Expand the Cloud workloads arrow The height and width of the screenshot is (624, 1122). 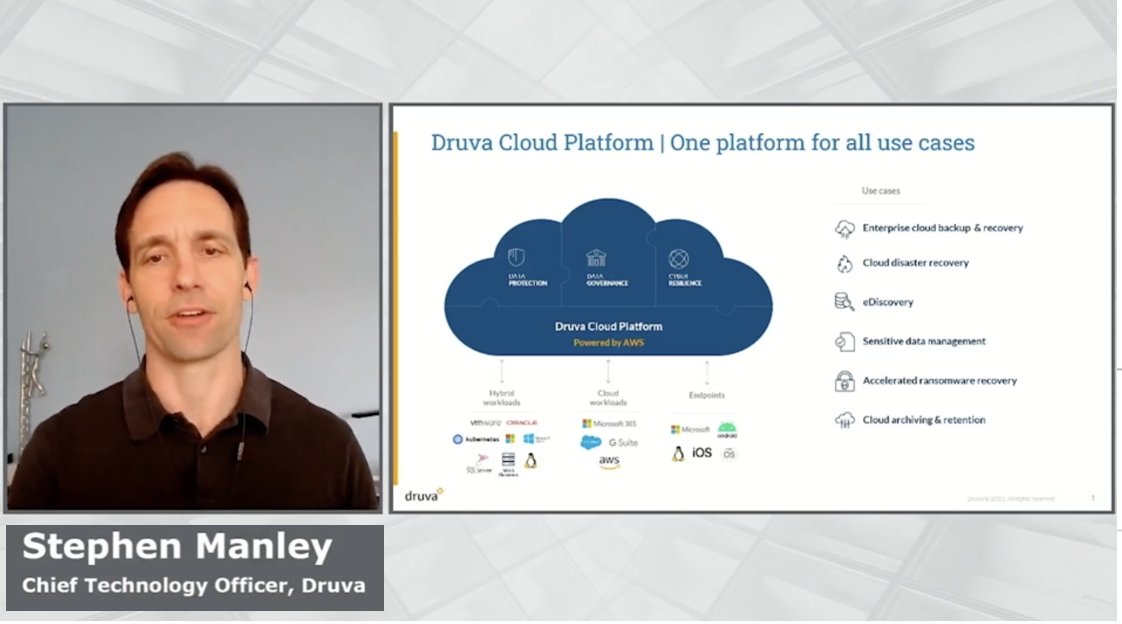pyautogui.click(x=608, y=371)
